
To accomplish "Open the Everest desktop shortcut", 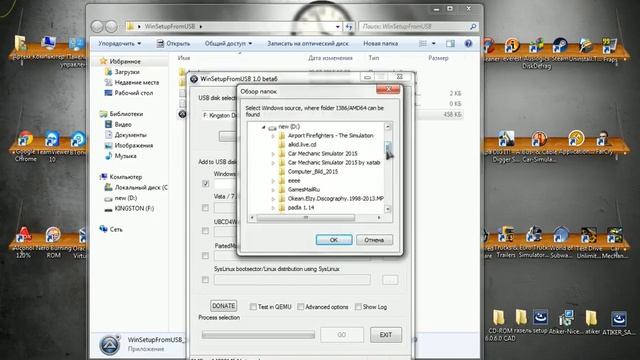I will coord(511,49).
